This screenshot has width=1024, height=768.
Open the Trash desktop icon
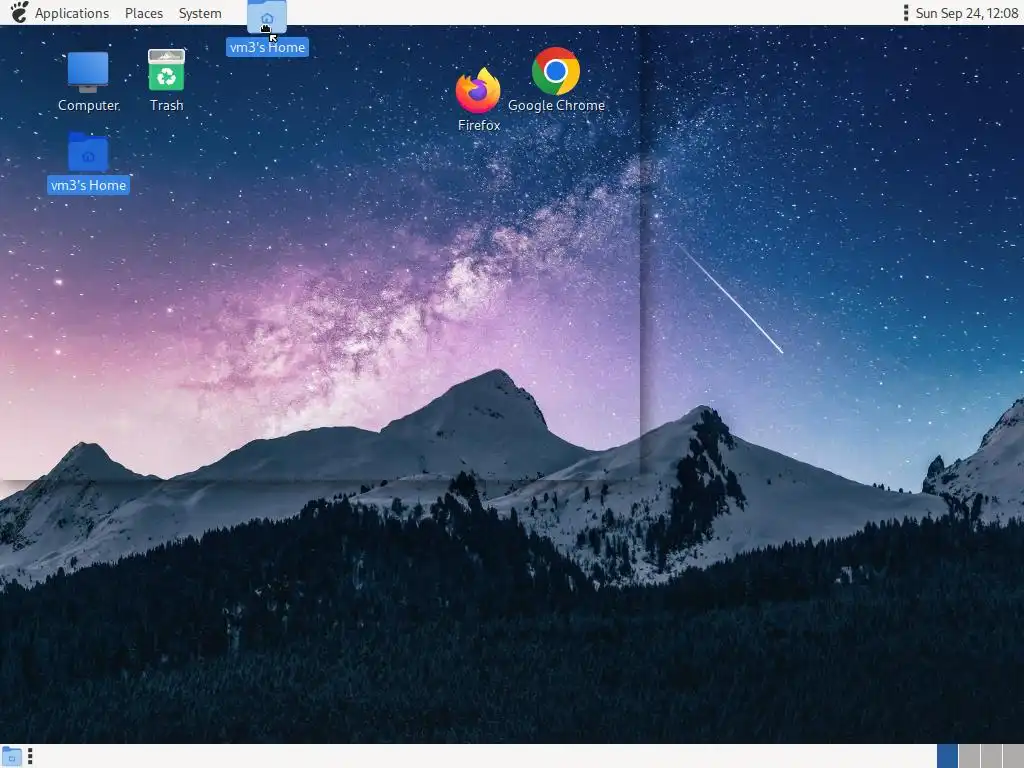point(167,70)
